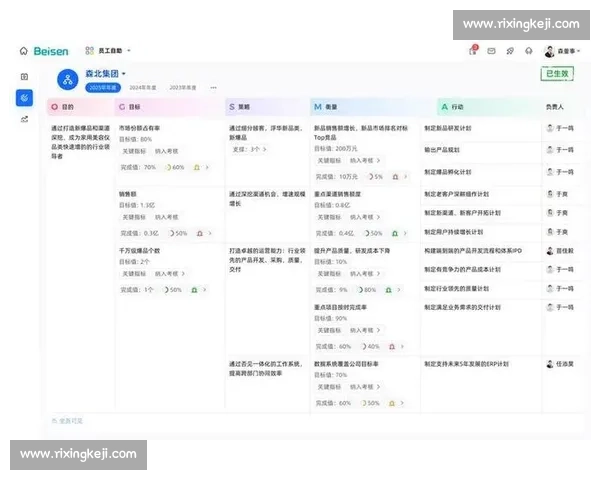
Task: Open the mail envelope icon in header
Action: 491,51
